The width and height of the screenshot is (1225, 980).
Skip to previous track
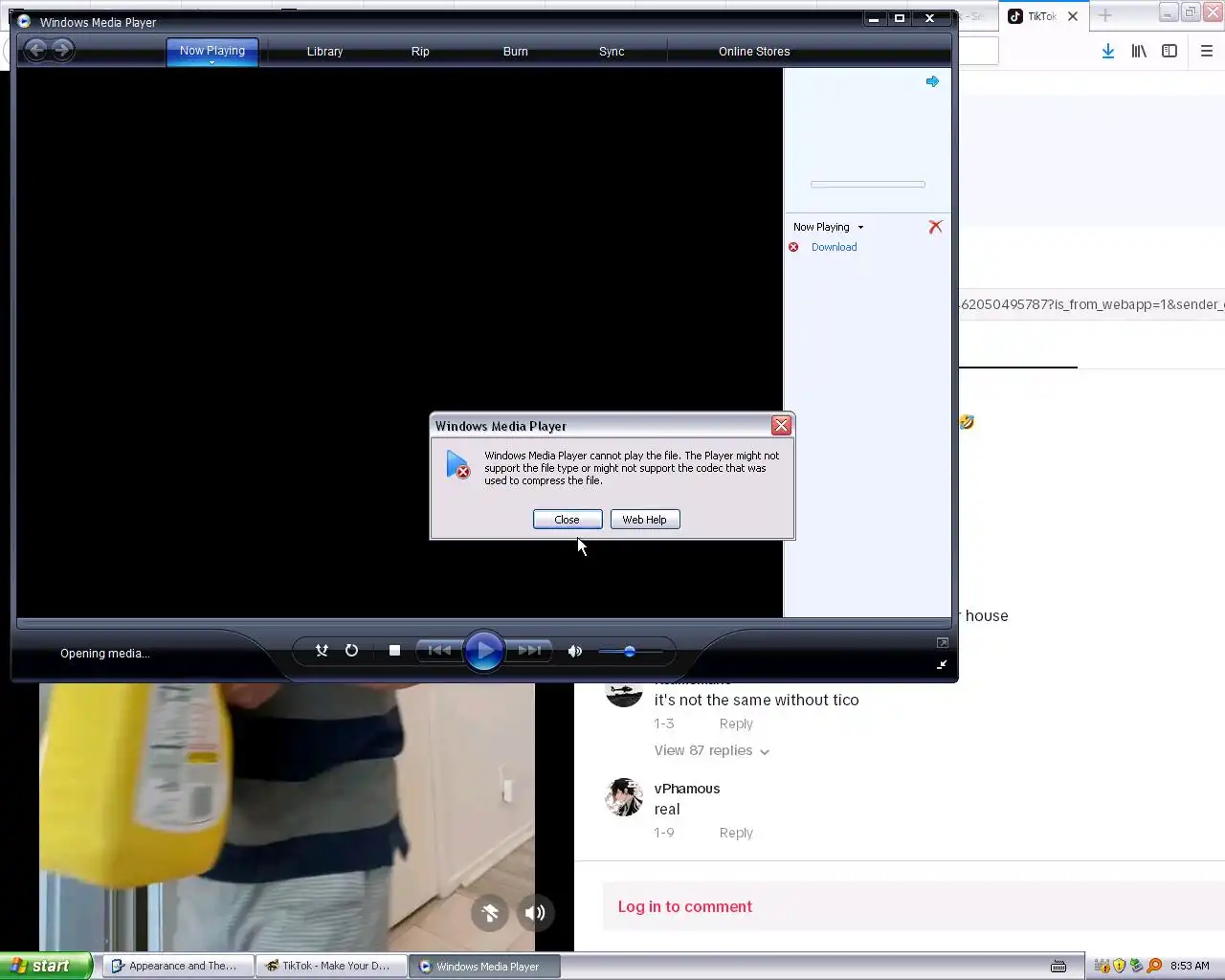(439, 651)
